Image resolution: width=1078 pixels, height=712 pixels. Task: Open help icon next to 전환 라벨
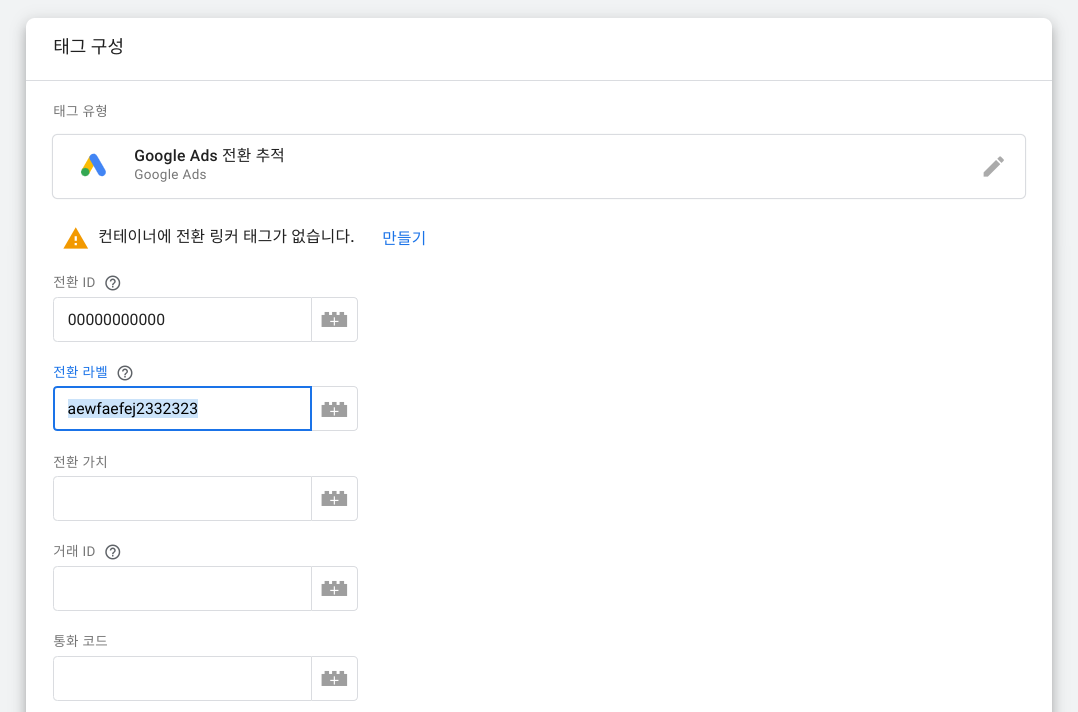tap(125, 372)
